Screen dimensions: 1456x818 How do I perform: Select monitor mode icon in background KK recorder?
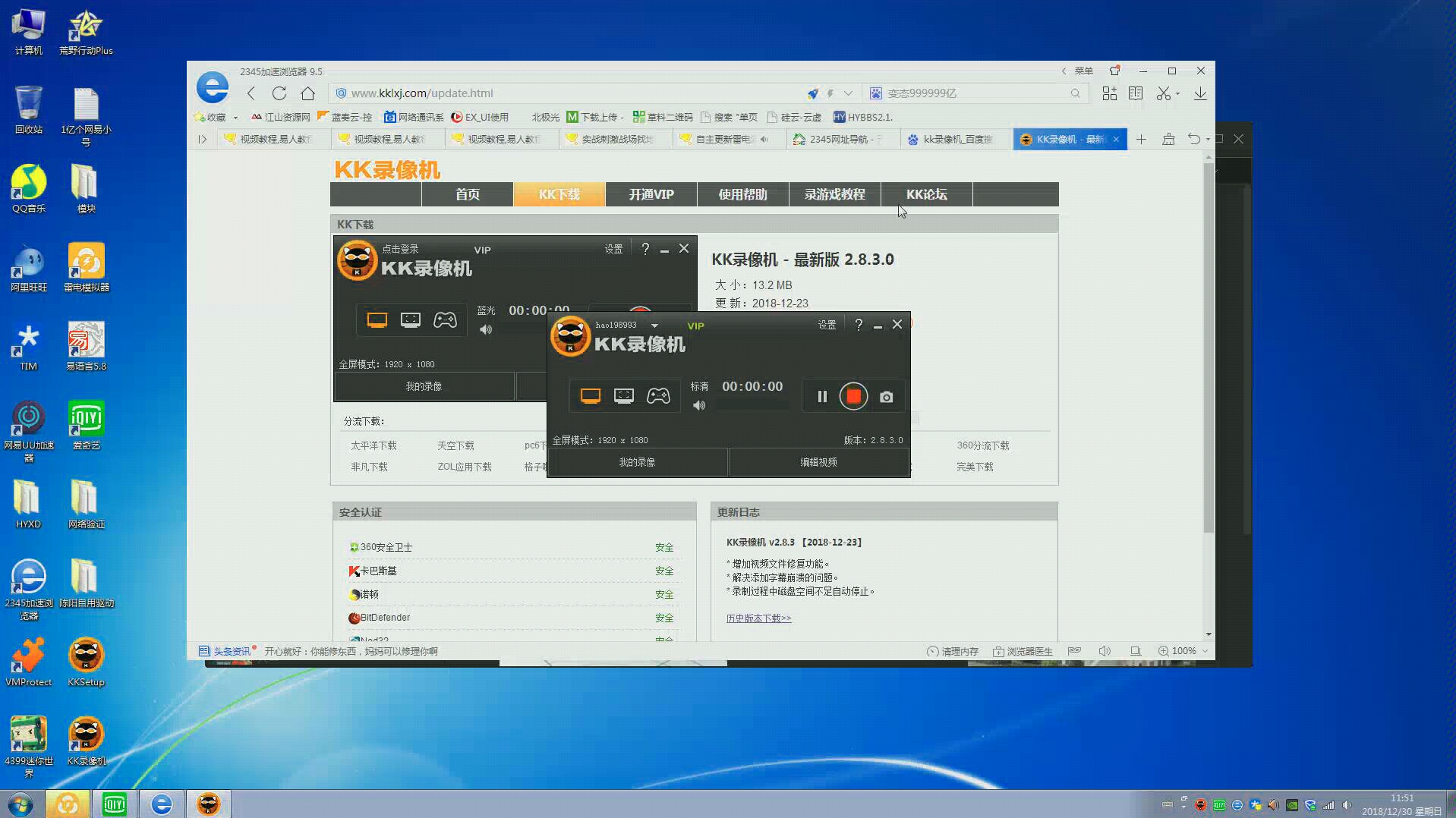(377, 320)
